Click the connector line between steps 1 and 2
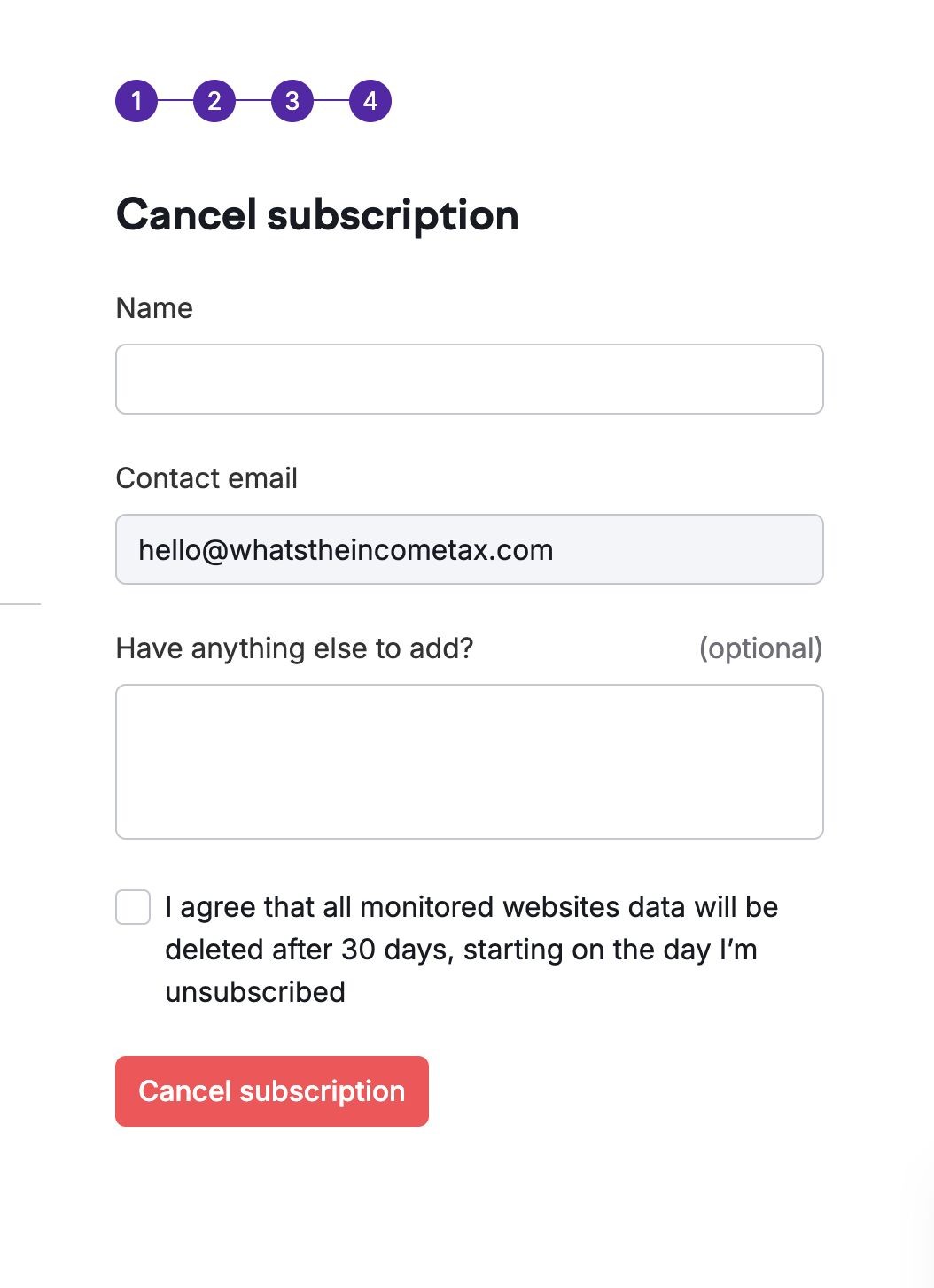The width and height of the screenshot is (934, 1288). pyautogui.click(x=175, y=101)
